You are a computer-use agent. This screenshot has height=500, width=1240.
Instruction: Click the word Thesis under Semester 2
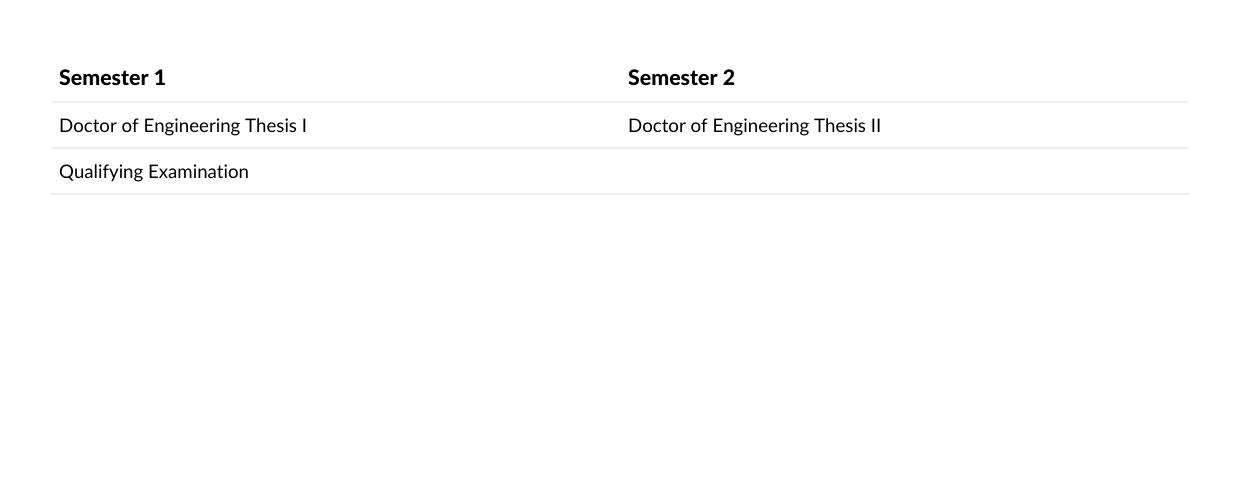tap(839, 126)
